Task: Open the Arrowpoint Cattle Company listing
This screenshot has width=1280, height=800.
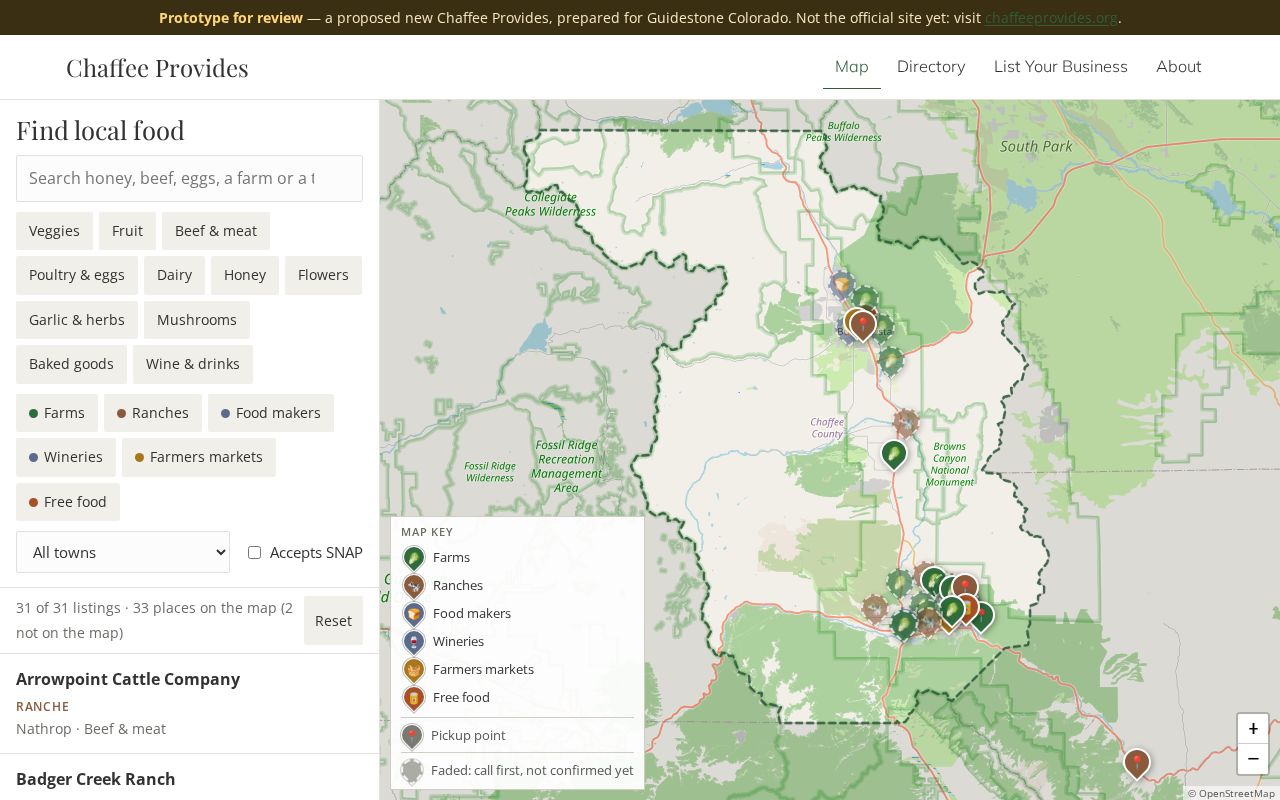Action: pyautogui.click(x=190, y=704)
